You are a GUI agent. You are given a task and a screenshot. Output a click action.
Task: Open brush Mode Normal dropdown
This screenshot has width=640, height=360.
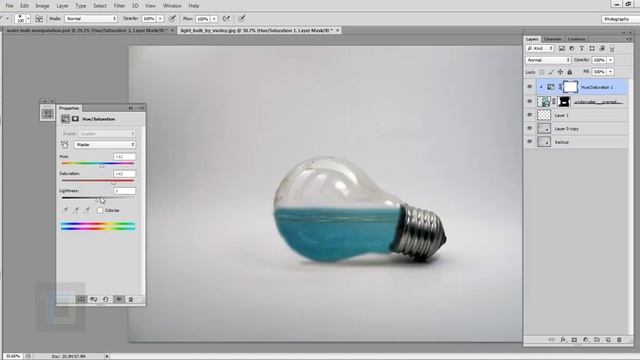pyautogui.click(x=91, y=19)
